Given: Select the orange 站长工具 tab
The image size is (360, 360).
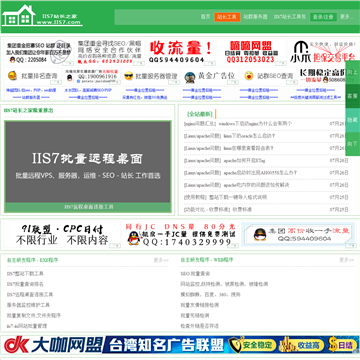Looking at the screenshot, I should pyautogui.click(x=227, y=17).
